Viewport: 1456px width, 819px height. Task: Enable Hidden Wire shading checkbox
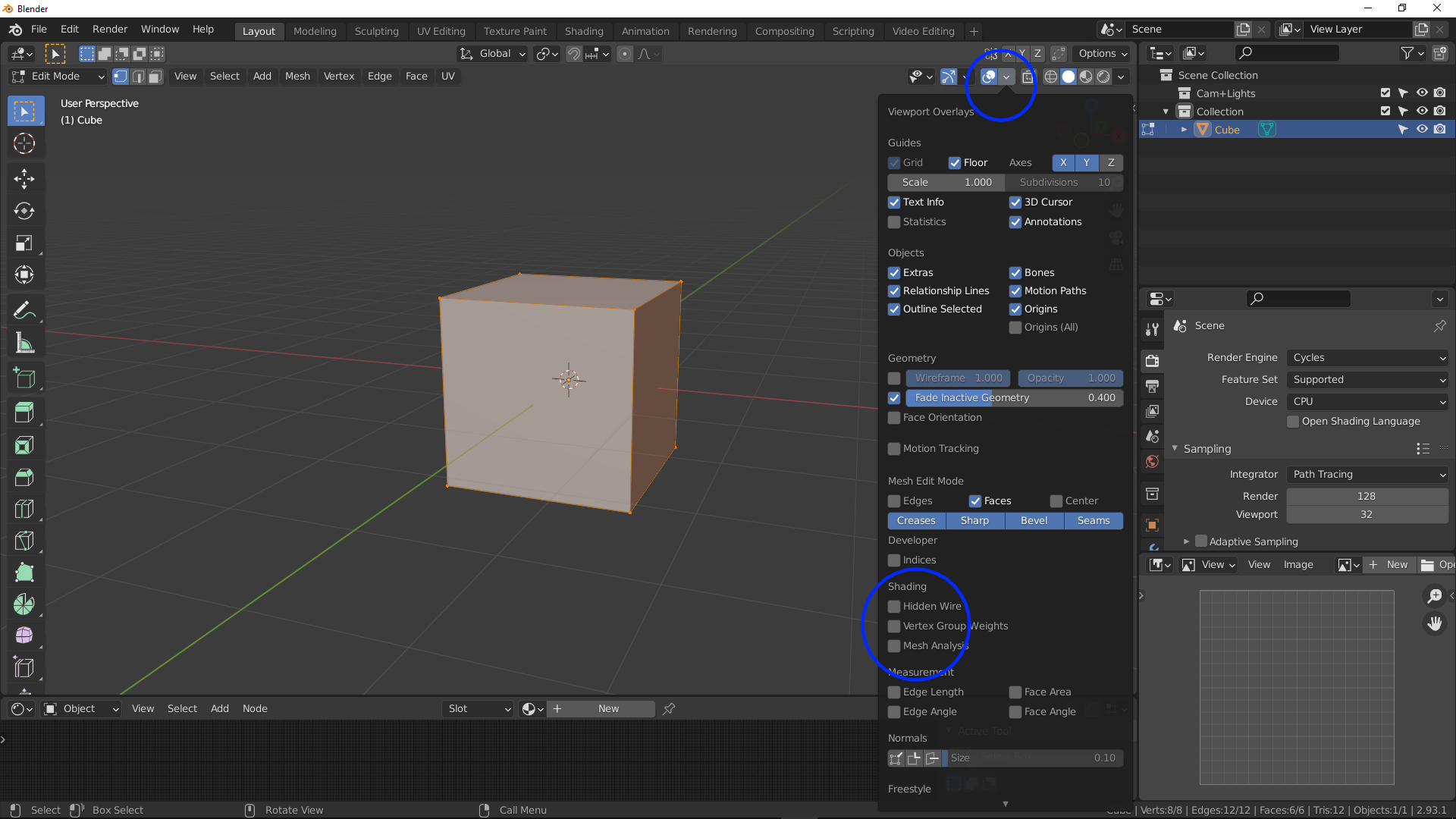tap(894, 607)
